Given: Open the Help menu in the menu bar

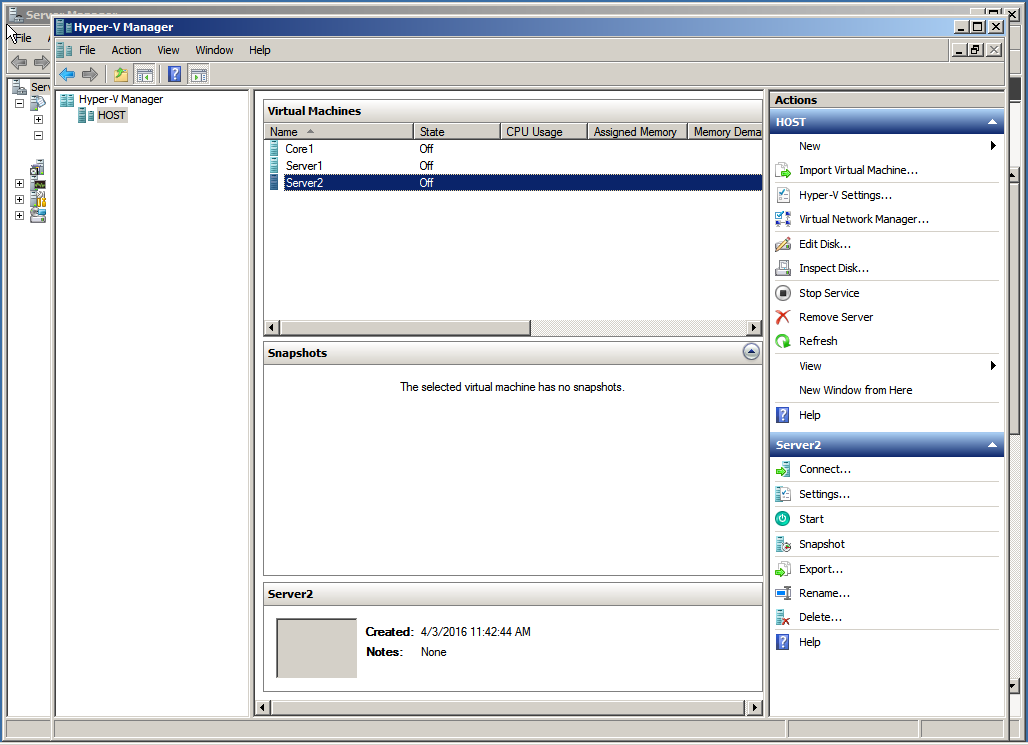Looking at the screenshot, I should point(260,50).
